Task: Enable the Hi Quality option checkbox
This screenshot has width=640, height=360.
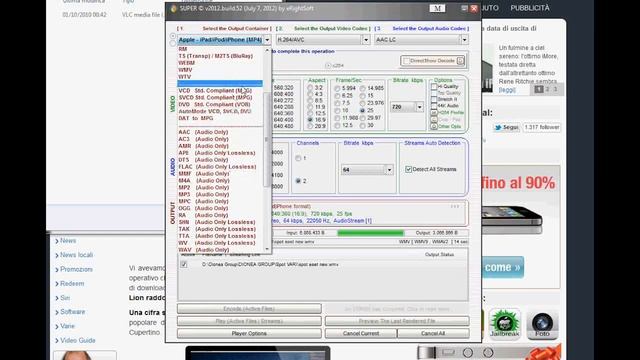Action: coord(434,87)
